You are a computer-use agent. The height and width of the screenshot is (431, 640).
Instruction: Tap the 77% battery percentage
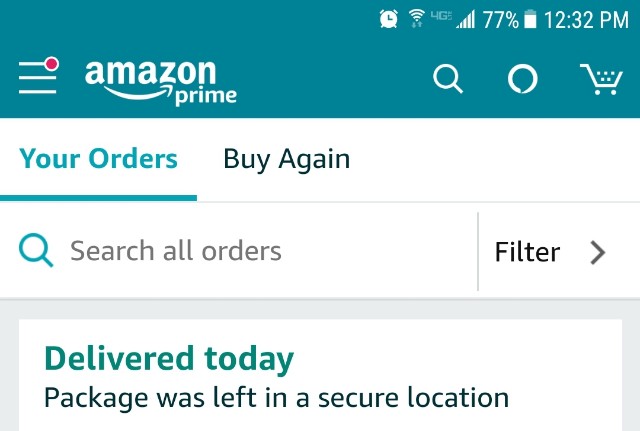point(500,20)
